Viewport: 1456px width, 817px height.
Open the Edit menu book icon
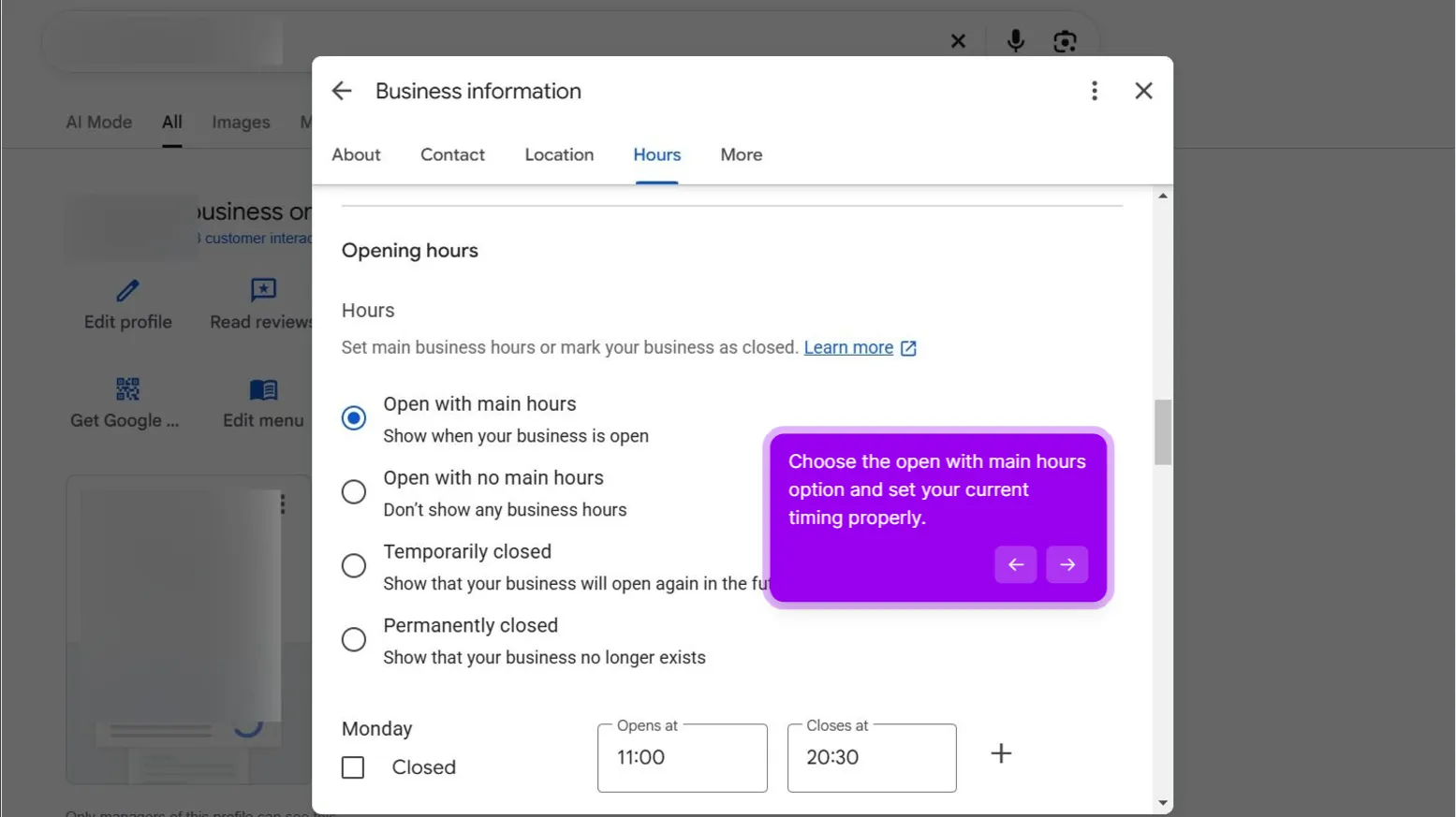click(x=263, y=389)
